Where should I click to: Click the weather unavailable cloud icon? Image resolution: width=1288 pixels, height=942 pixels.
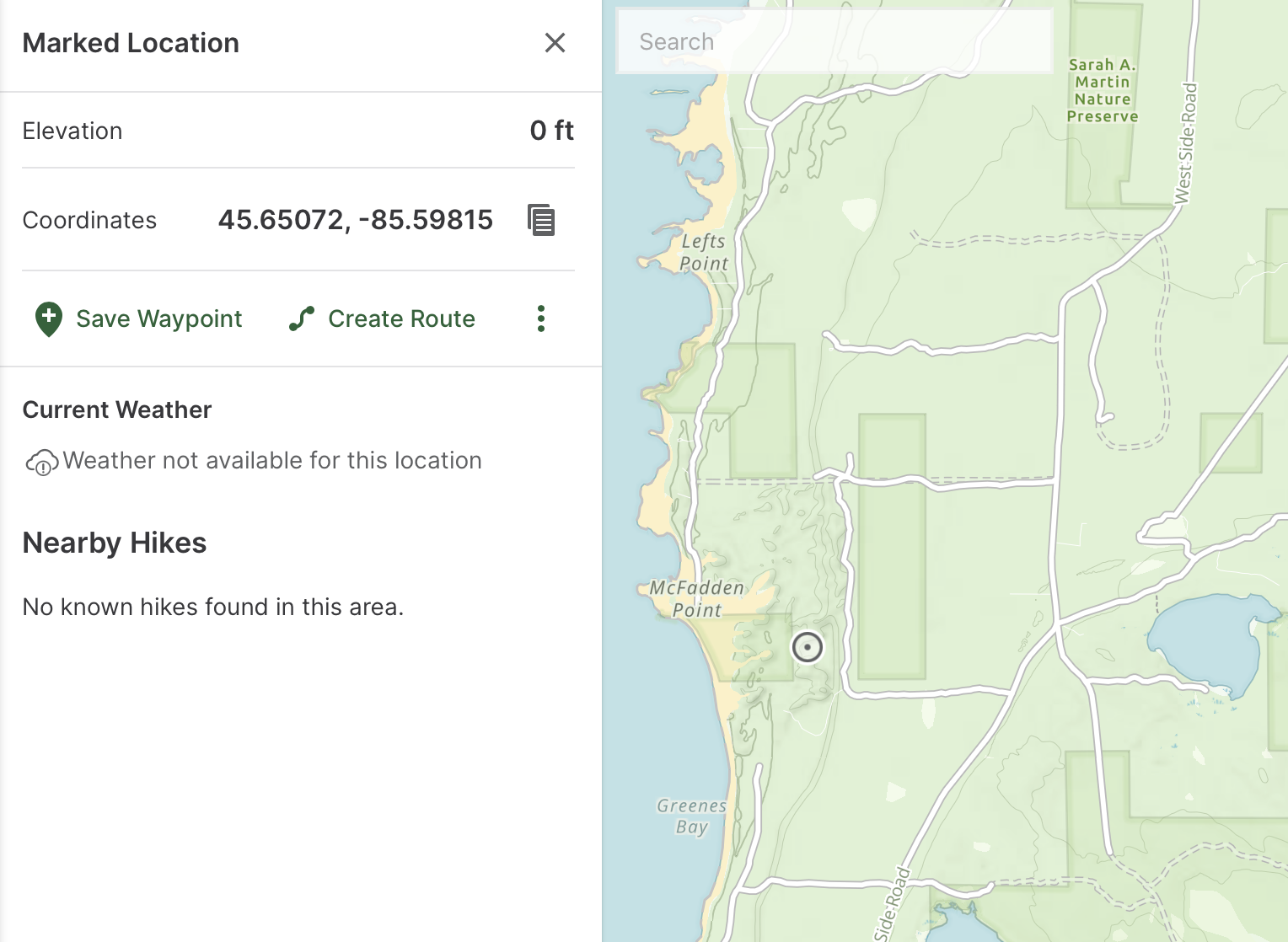tap(41, 462)
